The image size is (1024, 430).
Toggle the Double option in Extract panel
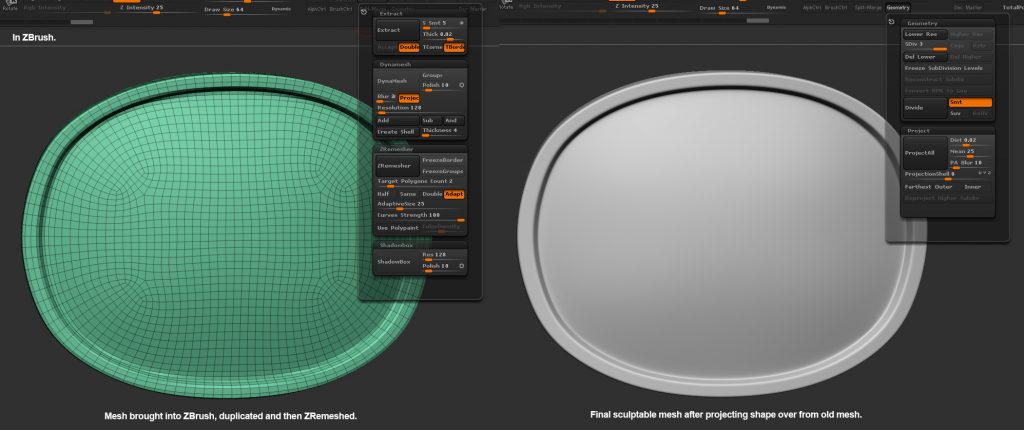tap(409, 47)
